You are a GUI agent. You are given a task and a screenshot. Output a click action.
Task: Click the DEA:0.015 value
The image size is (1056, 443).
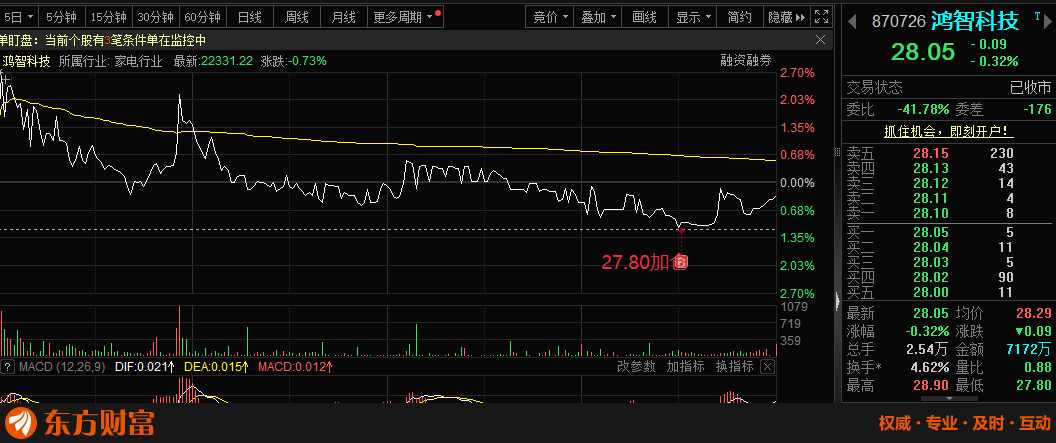214,367
